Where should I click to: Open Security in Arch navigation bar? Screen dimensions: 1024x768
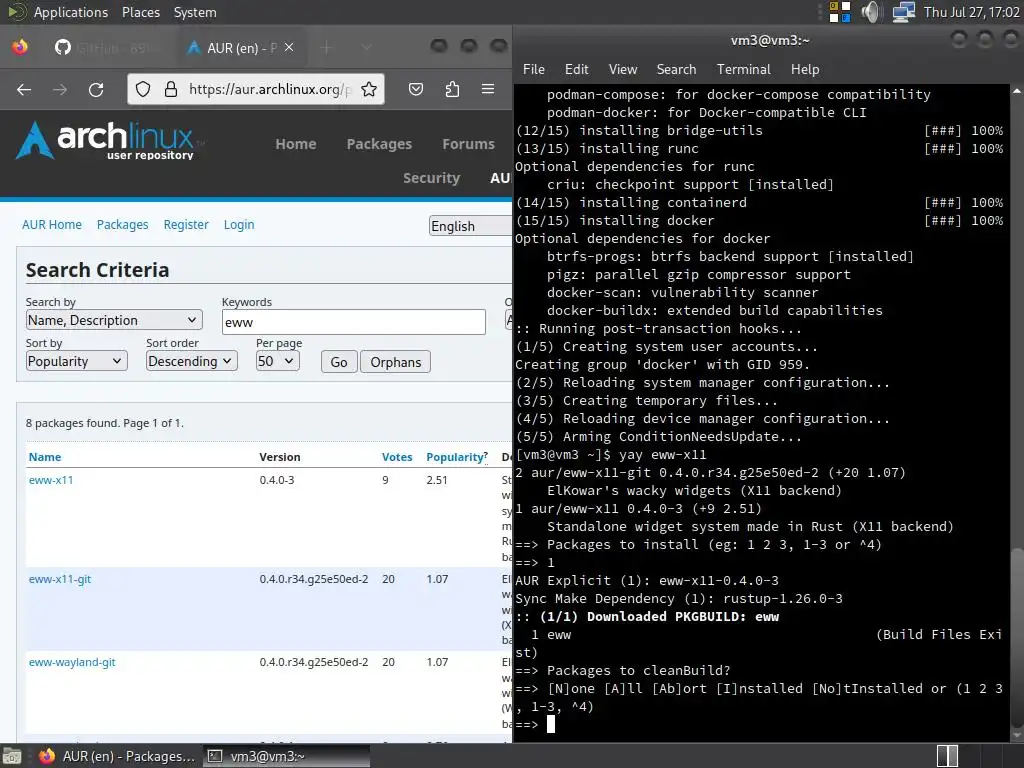[x=432, y=178]
